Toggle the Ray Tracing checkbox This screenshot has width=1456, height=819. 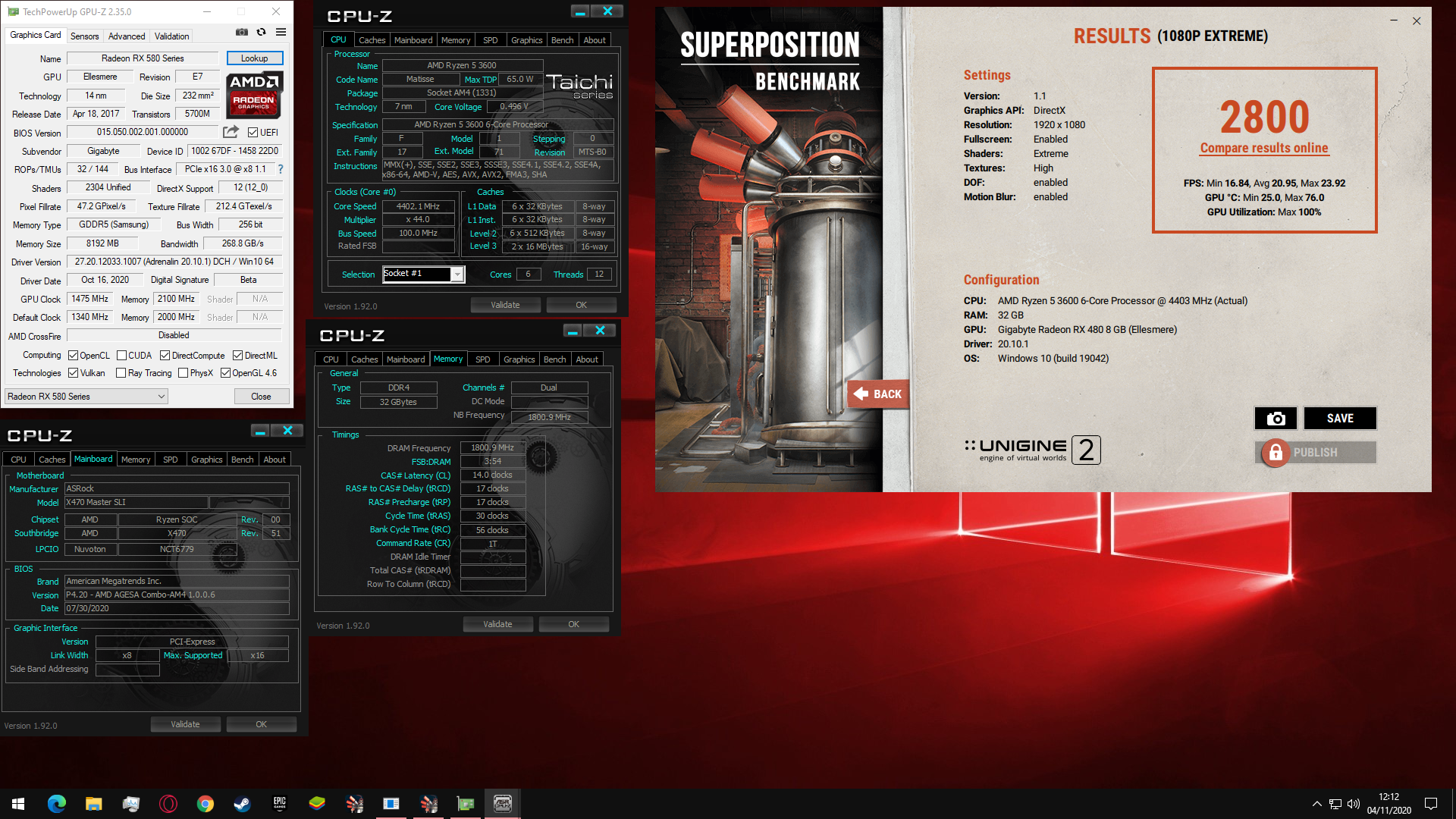[121, 373]
